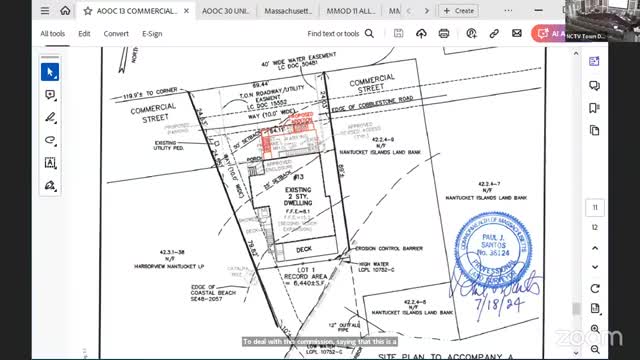
Task: Select the freehand draw tool
Action: click(50, 140)
